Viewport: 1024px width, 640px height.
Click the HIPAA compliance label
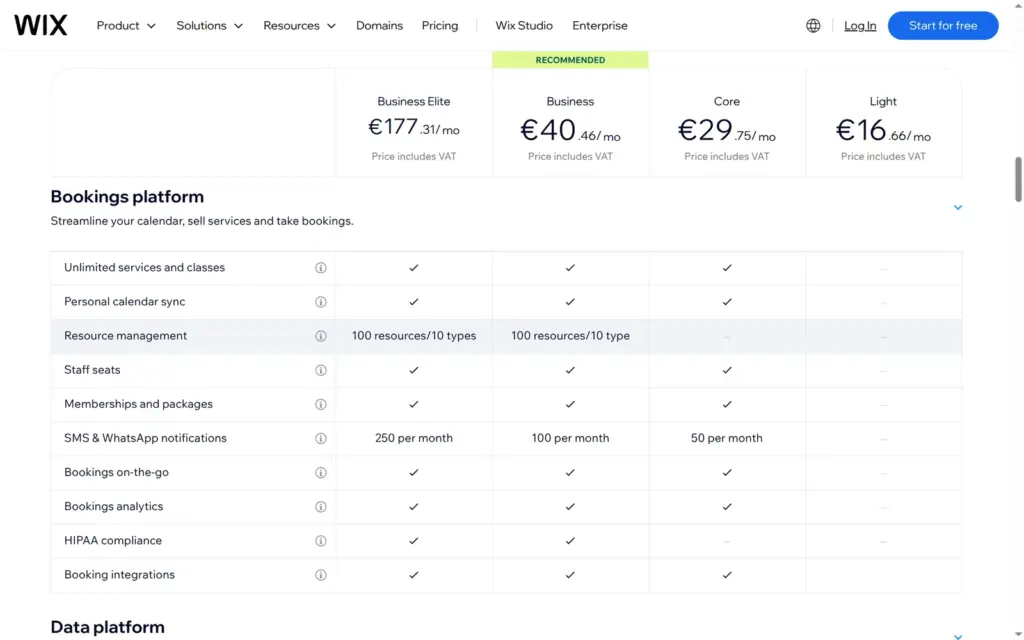(113, 541)
